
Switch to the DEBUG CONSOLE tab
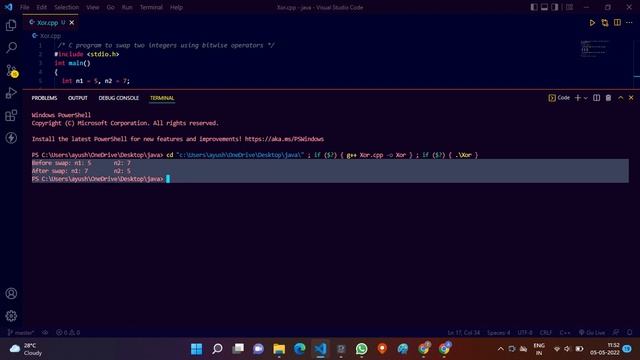118,98
